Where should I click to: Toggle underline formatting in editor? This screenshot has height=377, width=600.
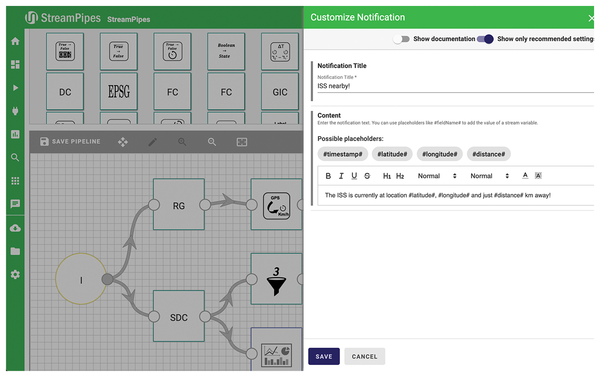[354, 176]
